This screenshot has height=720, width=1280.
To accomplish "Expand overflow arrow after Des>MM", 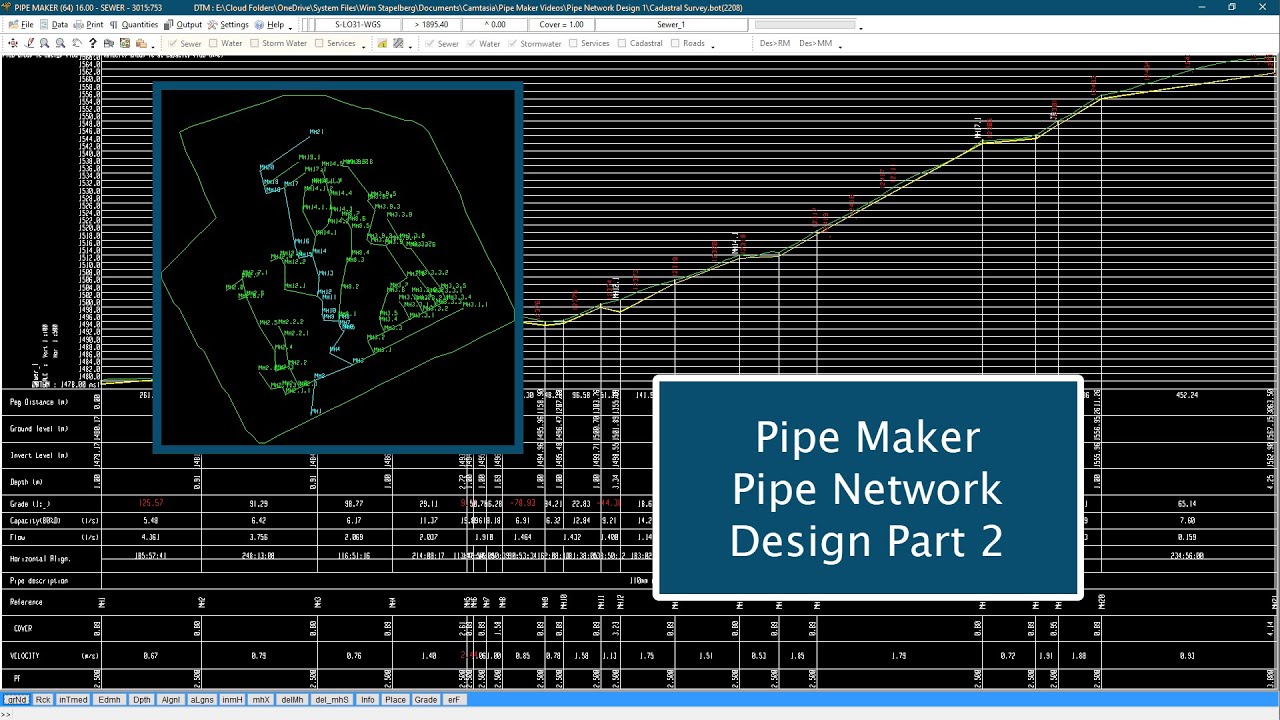I will (840, 45).
